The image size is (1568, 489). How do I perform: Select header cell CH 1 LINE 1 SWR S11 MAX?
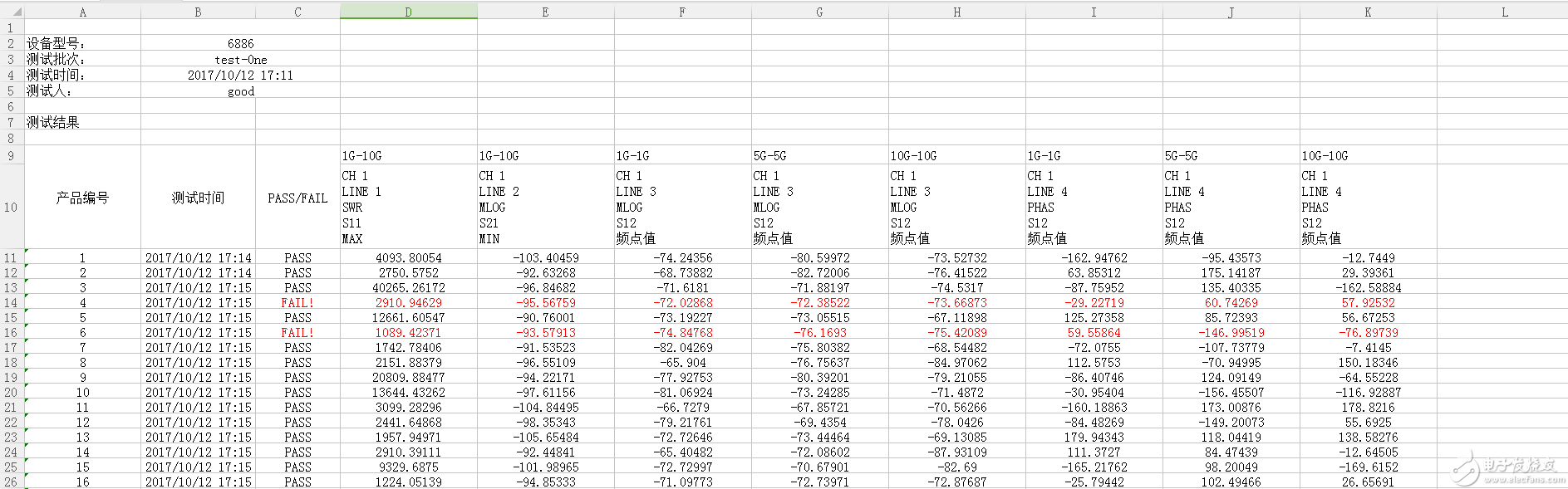[x=408, y=207]
